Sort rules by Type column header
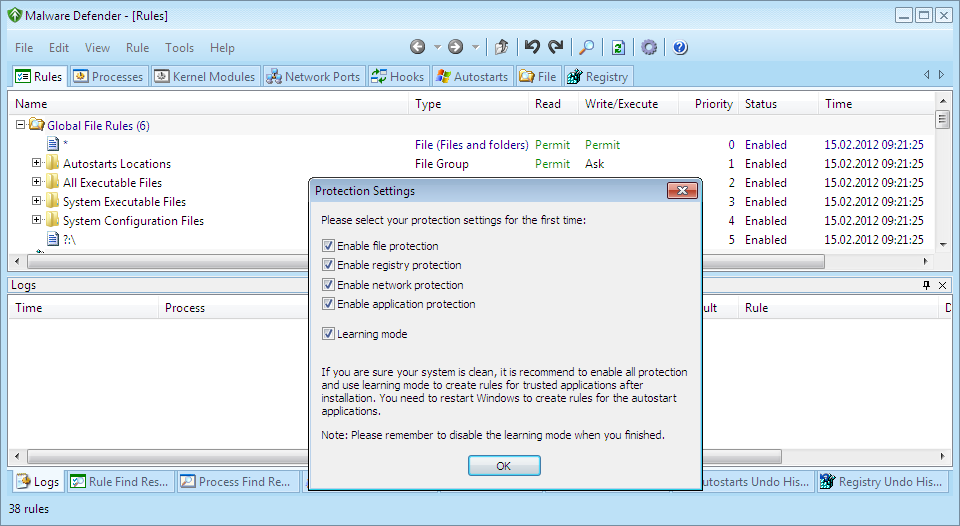The height and width of the screenshot is (526, 960). 468,103
